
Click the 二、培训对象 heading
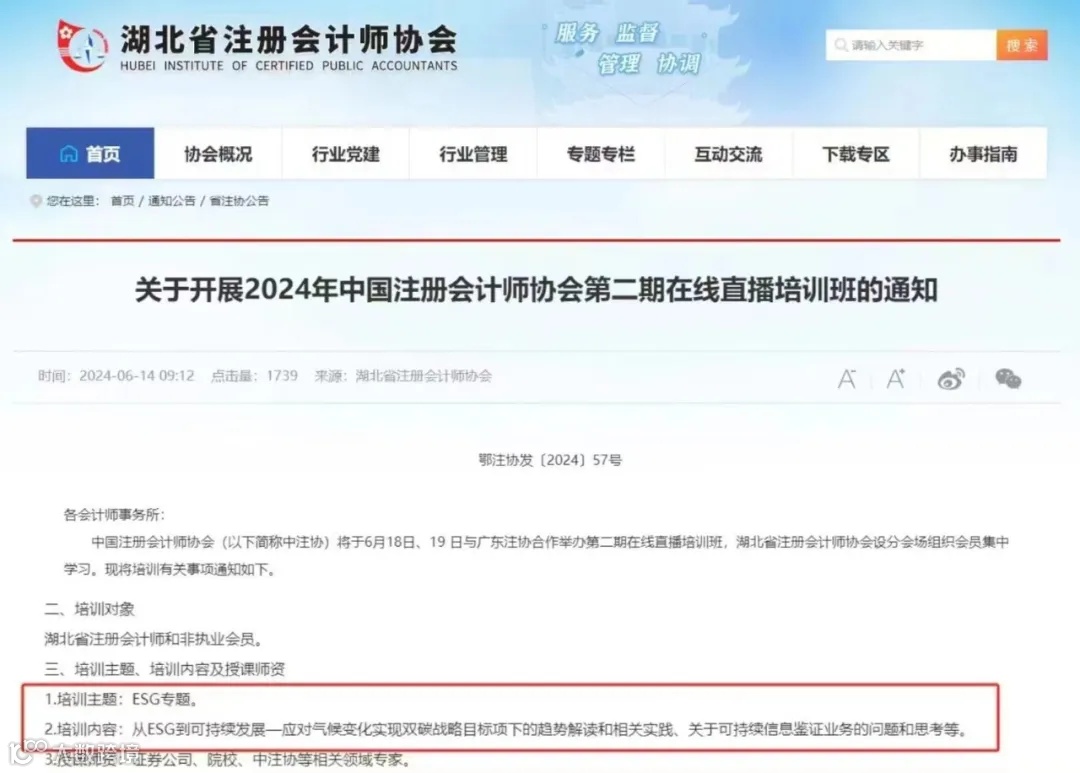click(x=90, y=609)
